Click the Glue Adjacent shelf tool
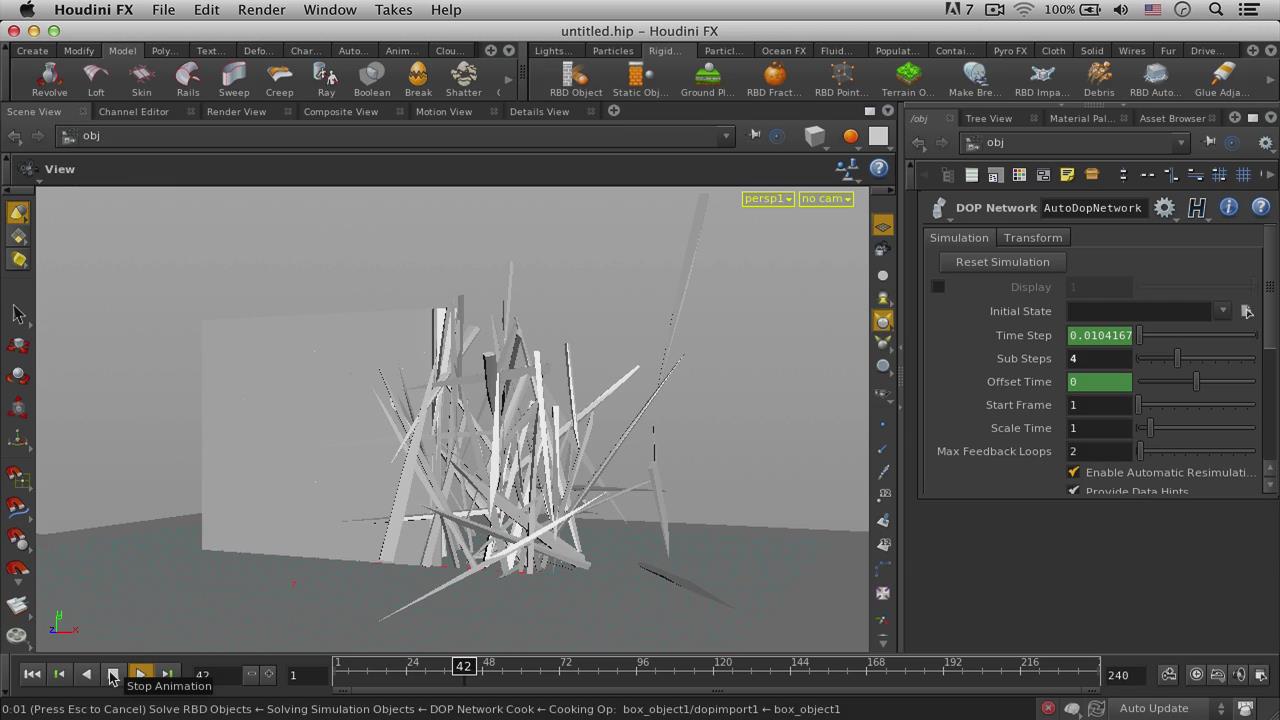Screen dimensions: 1280x720 [x=1222, y=79]
